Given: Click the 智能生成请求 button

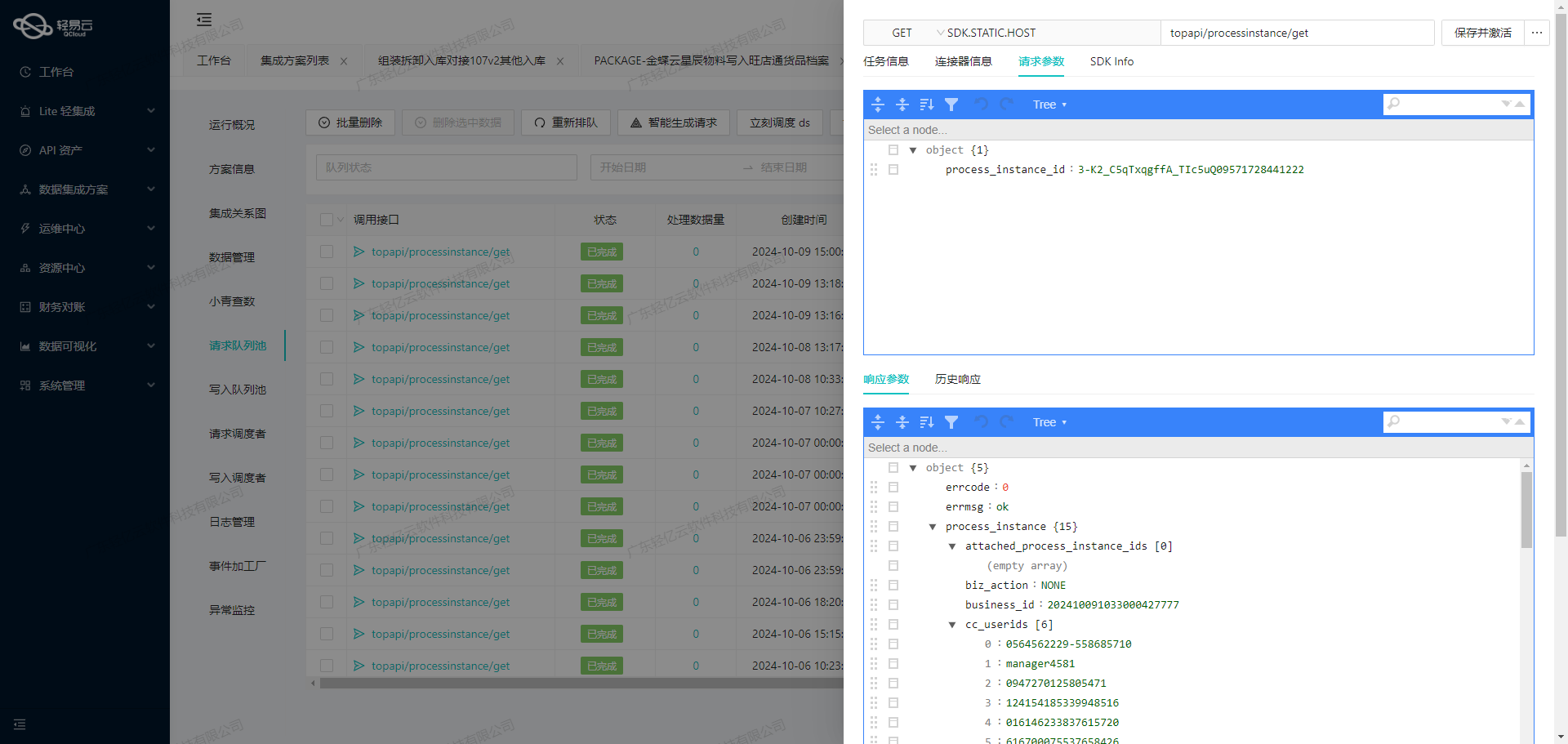Looking at the screenshot, I should point(674,123).
